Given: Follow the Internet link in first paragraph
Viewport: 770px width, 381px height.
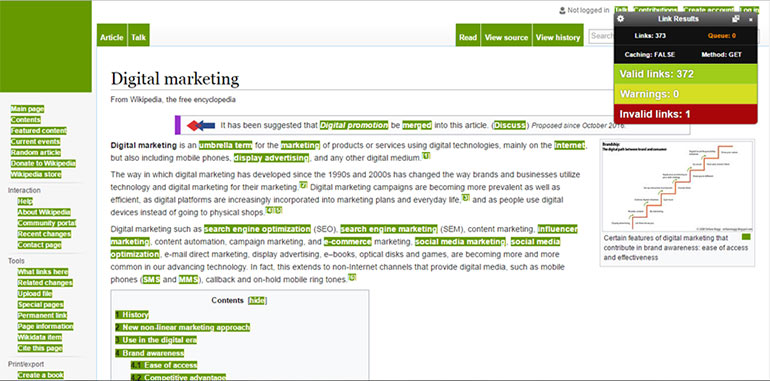Looking at the screenshot, I should click(570, 145).
